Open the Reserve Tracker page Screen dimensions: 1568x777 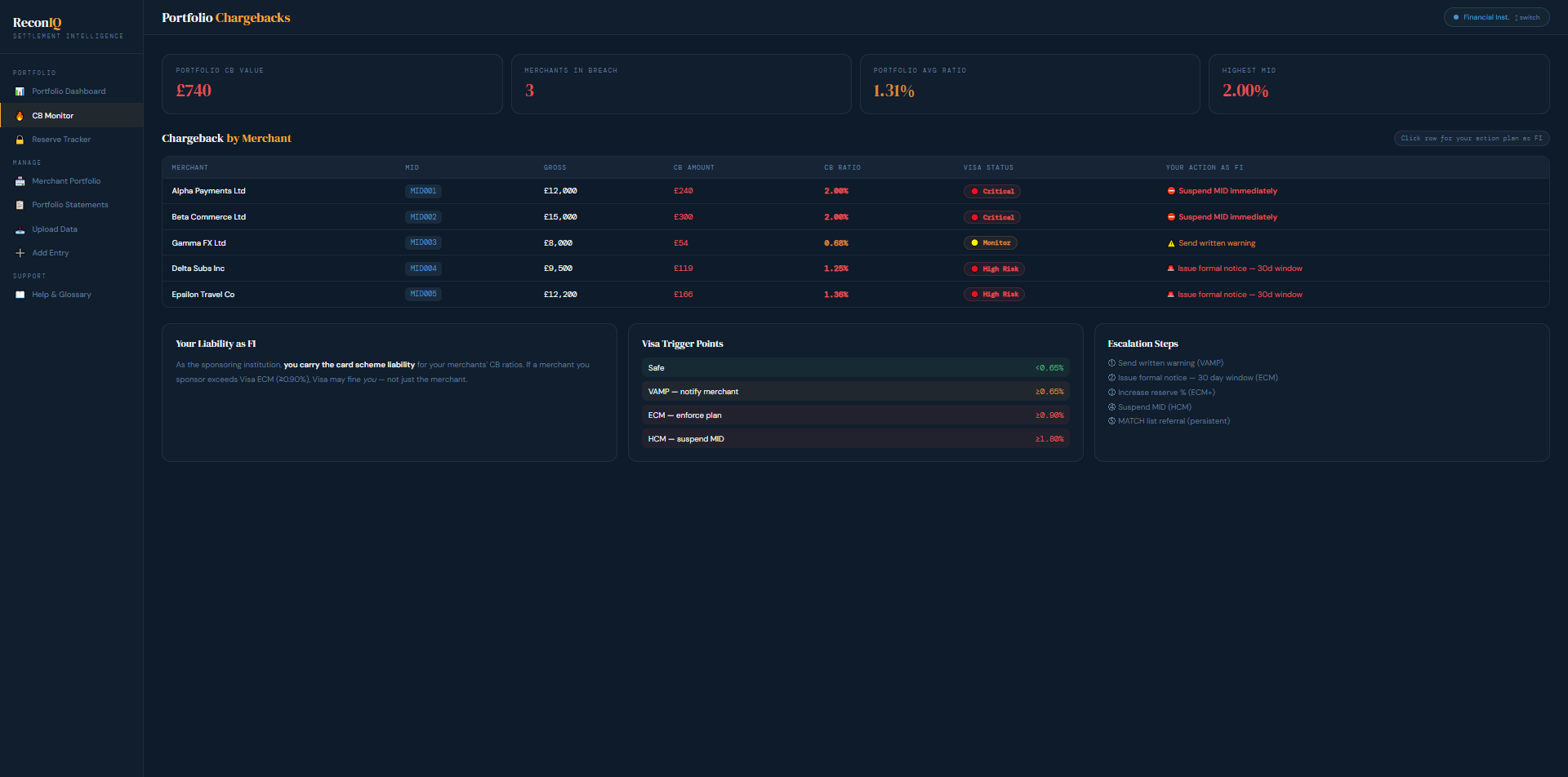point(61,140)
